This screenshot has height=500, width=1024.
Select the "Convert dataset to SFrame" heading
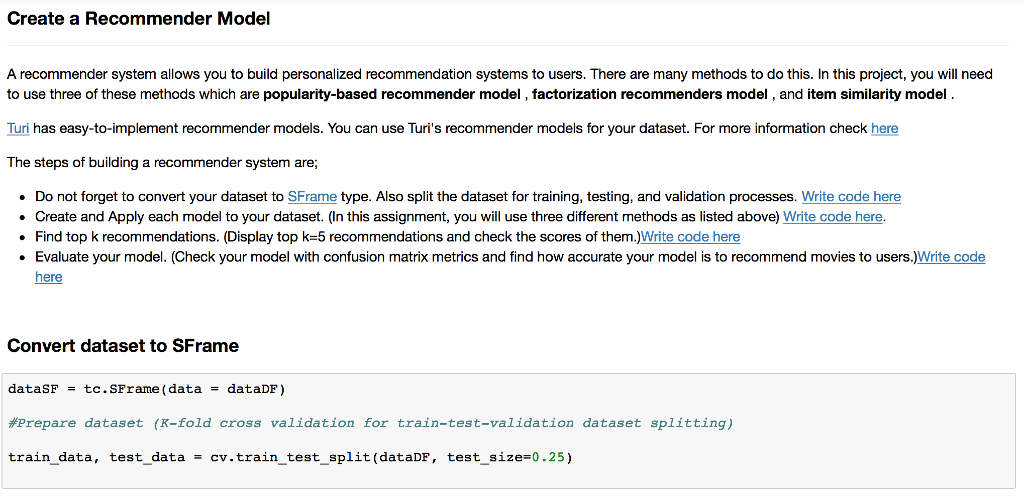click(x=123, y=346)
